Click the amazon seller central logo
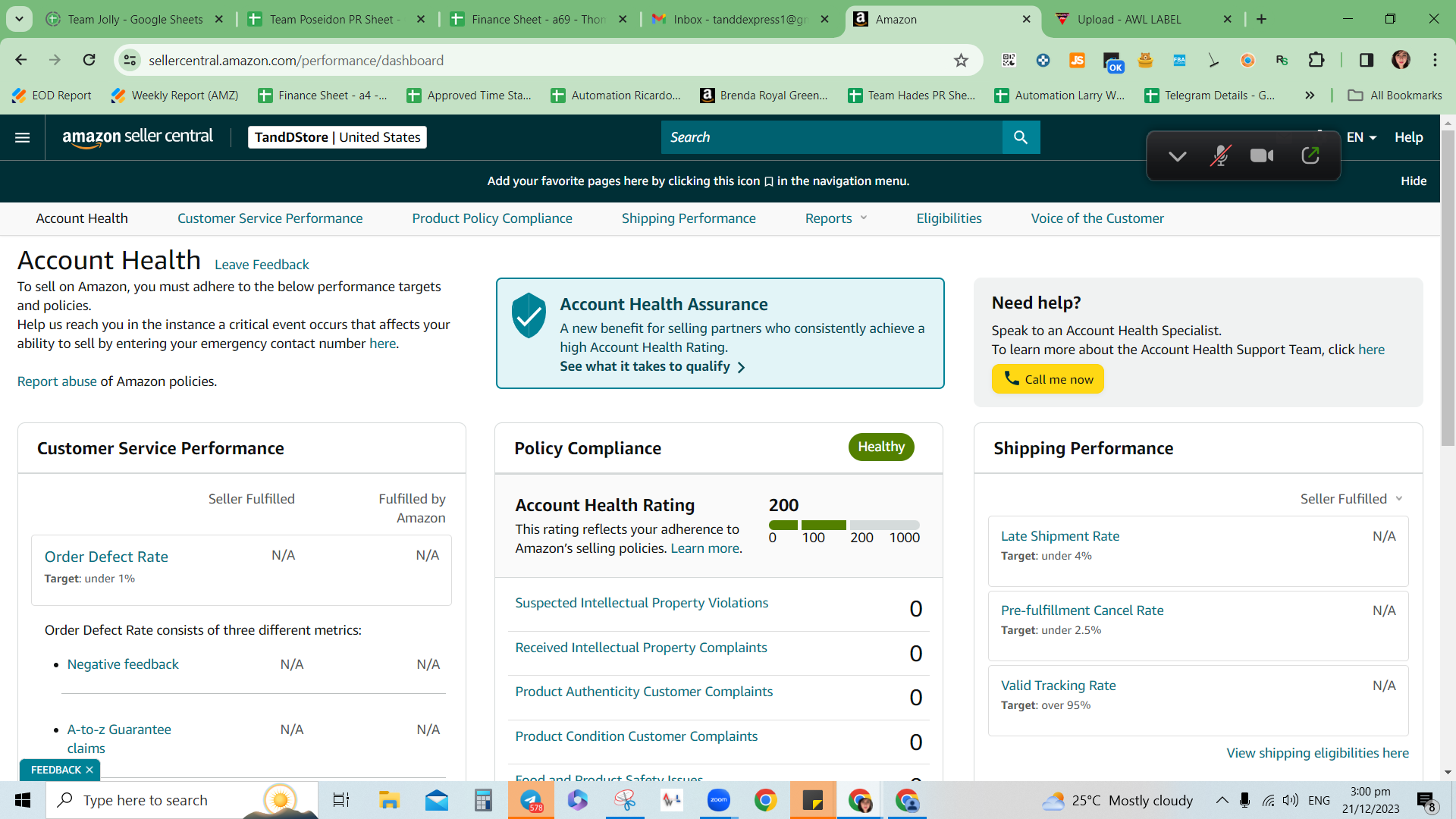The image size is (1456, 819). click(137, 137)
